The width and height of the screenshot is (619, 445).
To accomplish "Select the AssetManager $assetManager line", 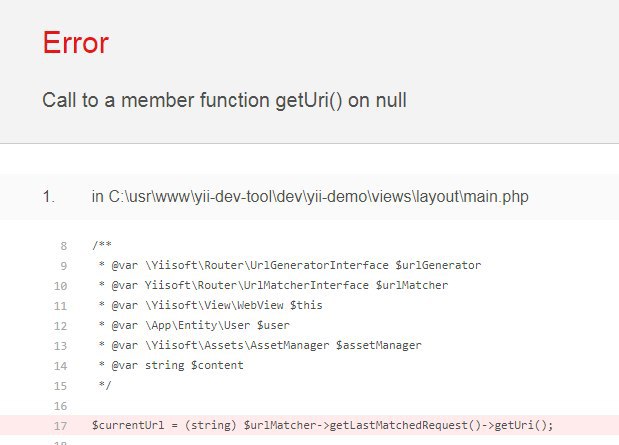I will 260,345.
